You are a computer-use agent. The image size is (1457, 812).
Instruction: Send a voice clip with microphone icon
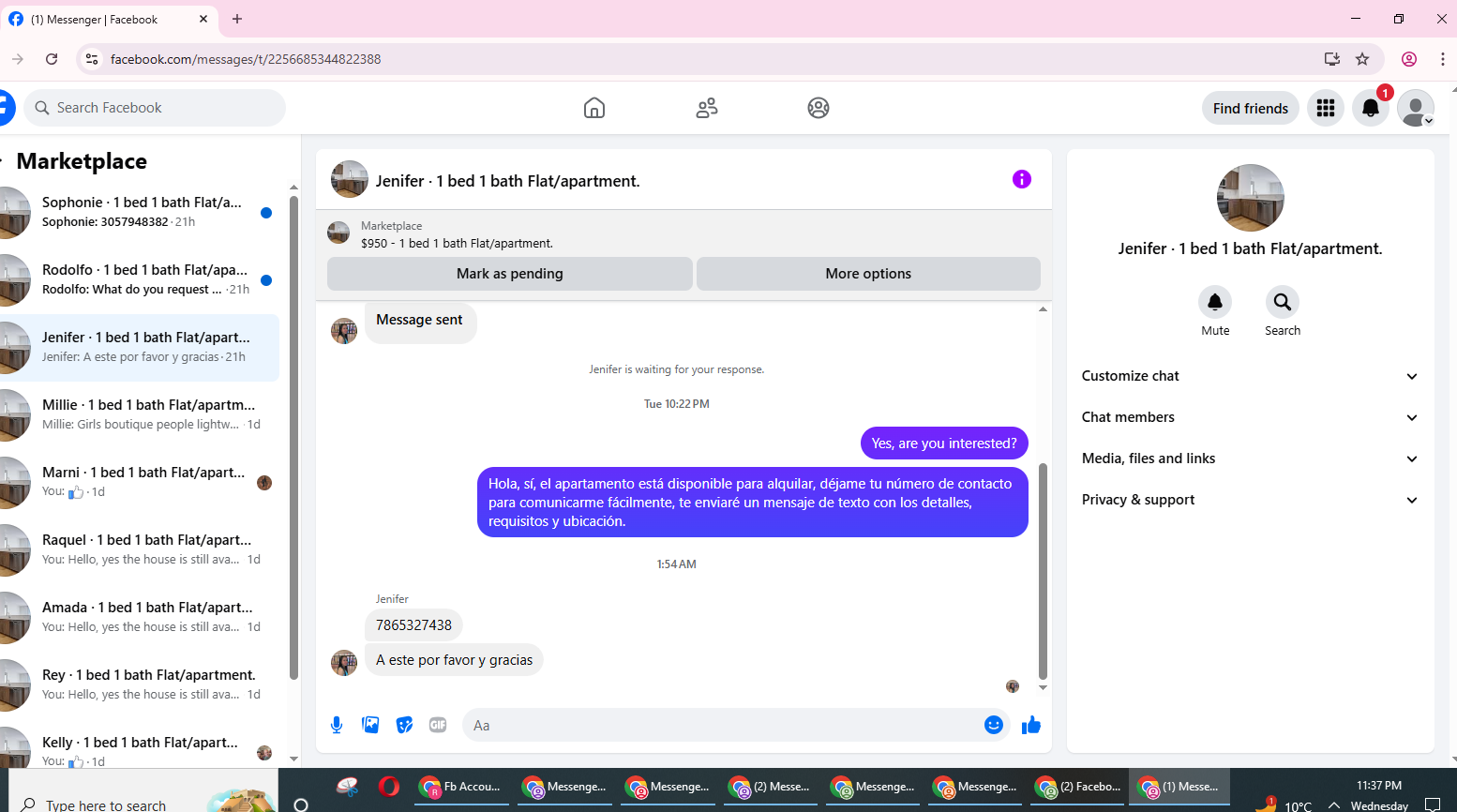[337, 725]
